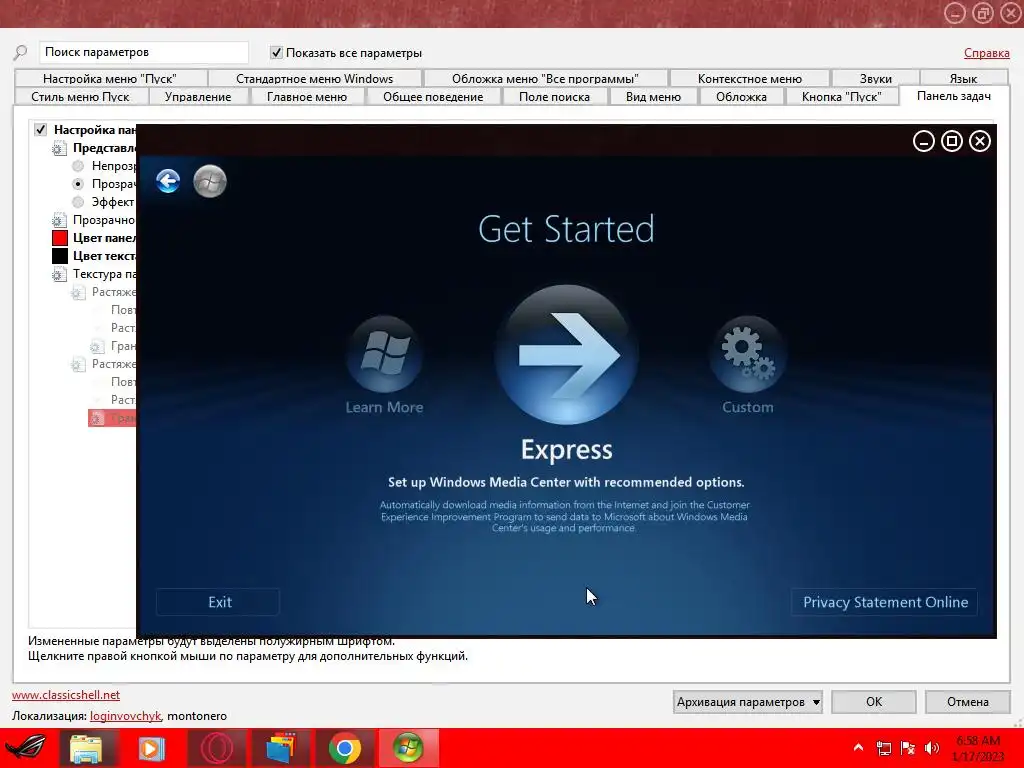The image size is (1024, 768).
Task: Click the search magnifier icon in settings
Action: pos(21,52)
